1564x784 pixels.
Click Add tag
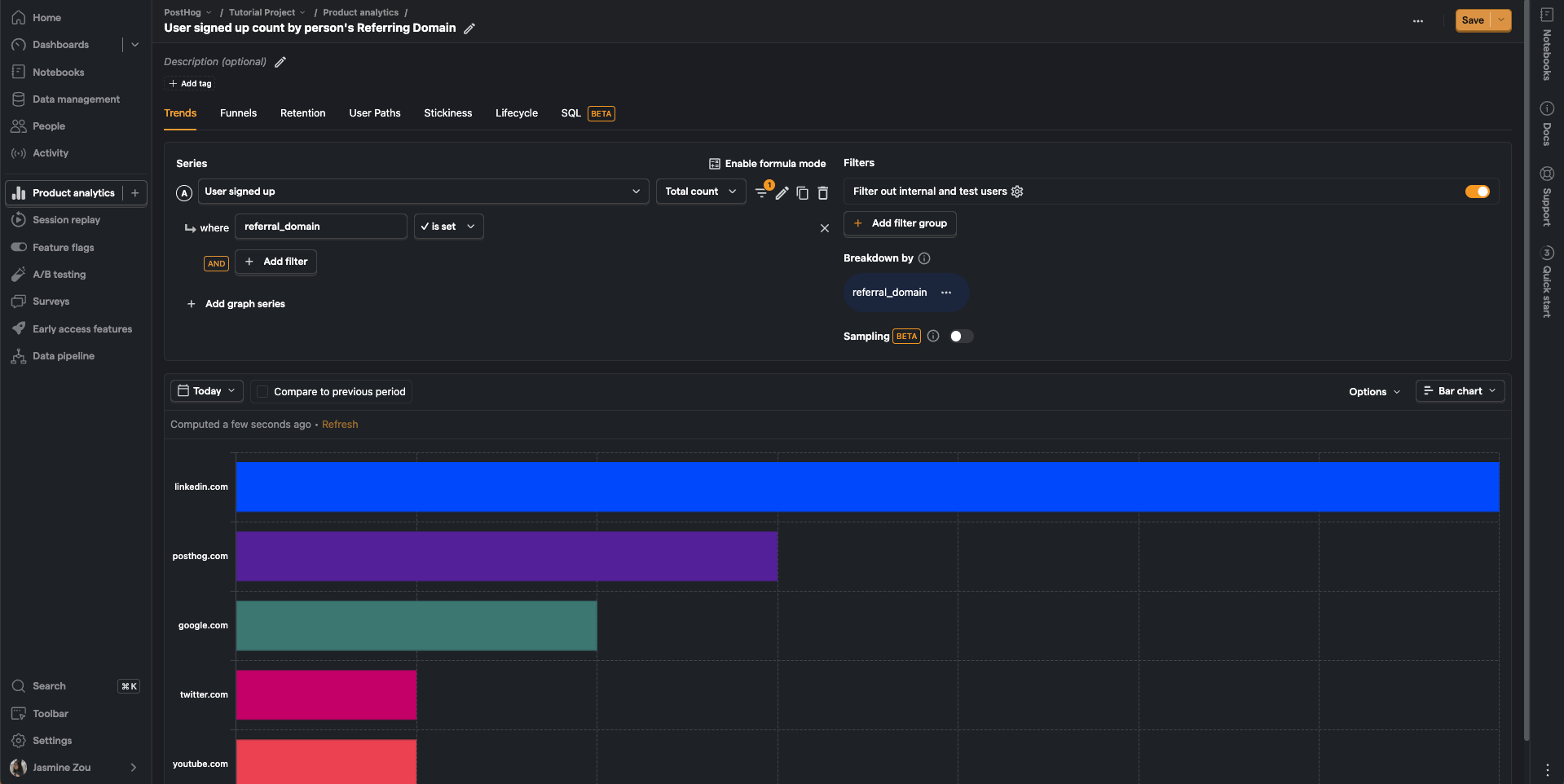(190, 83)
